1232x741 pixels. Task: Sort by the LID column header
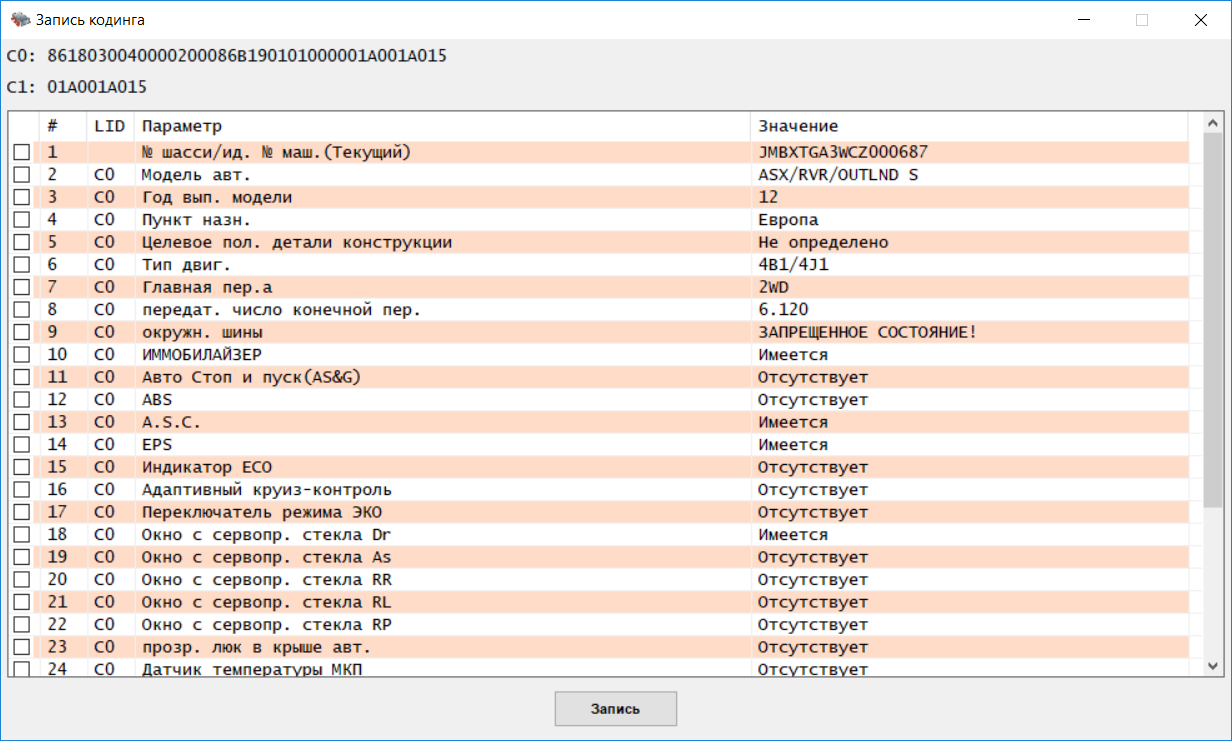[109, 126]
